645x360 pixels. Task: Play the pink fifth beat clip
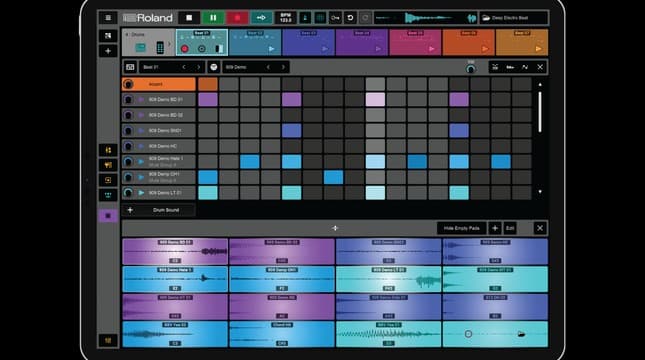pos(432,49)
